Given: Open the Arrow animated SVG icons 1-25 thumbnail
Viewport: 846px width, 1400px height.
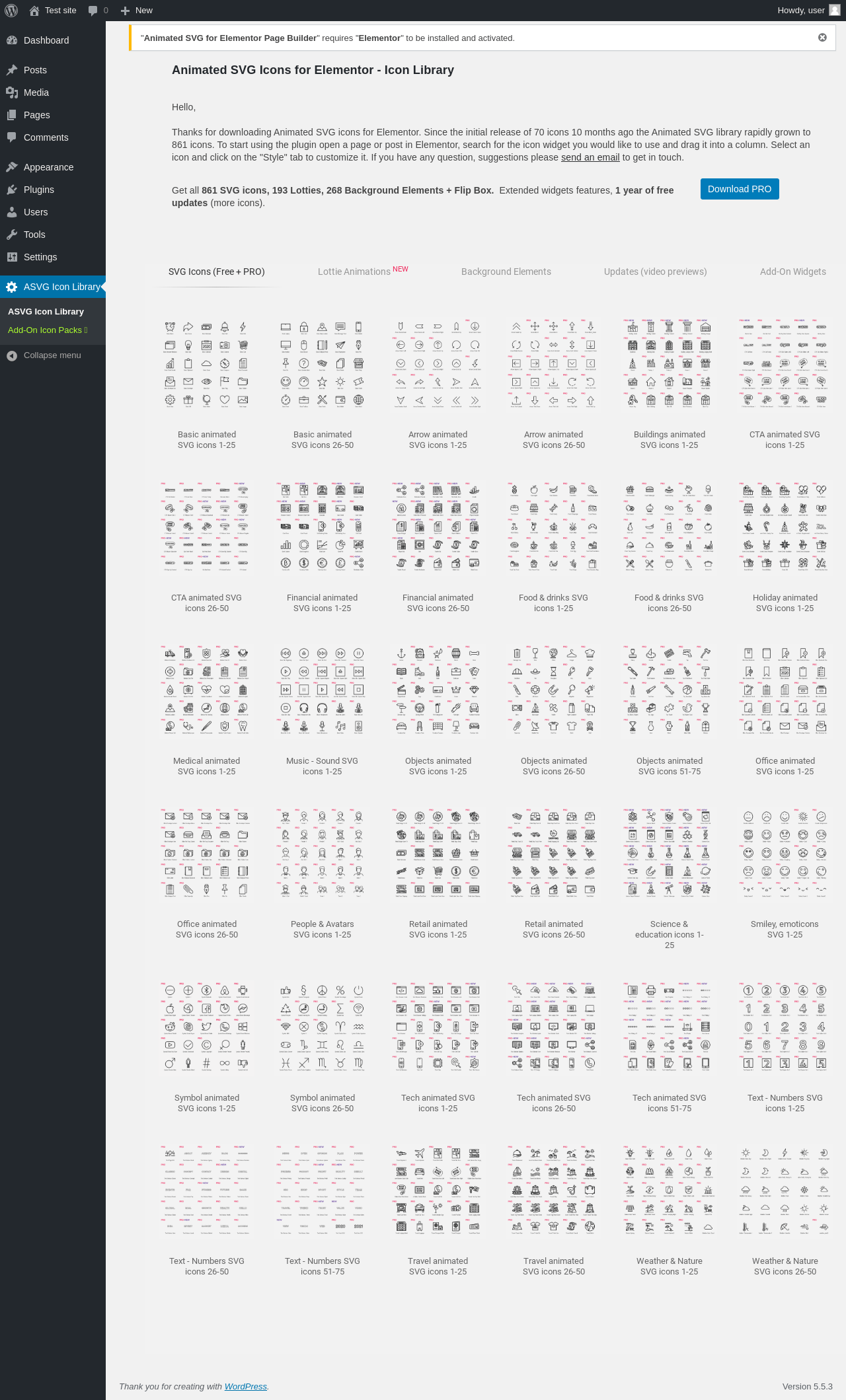Looking at the screenshot, I should point(438,363).
